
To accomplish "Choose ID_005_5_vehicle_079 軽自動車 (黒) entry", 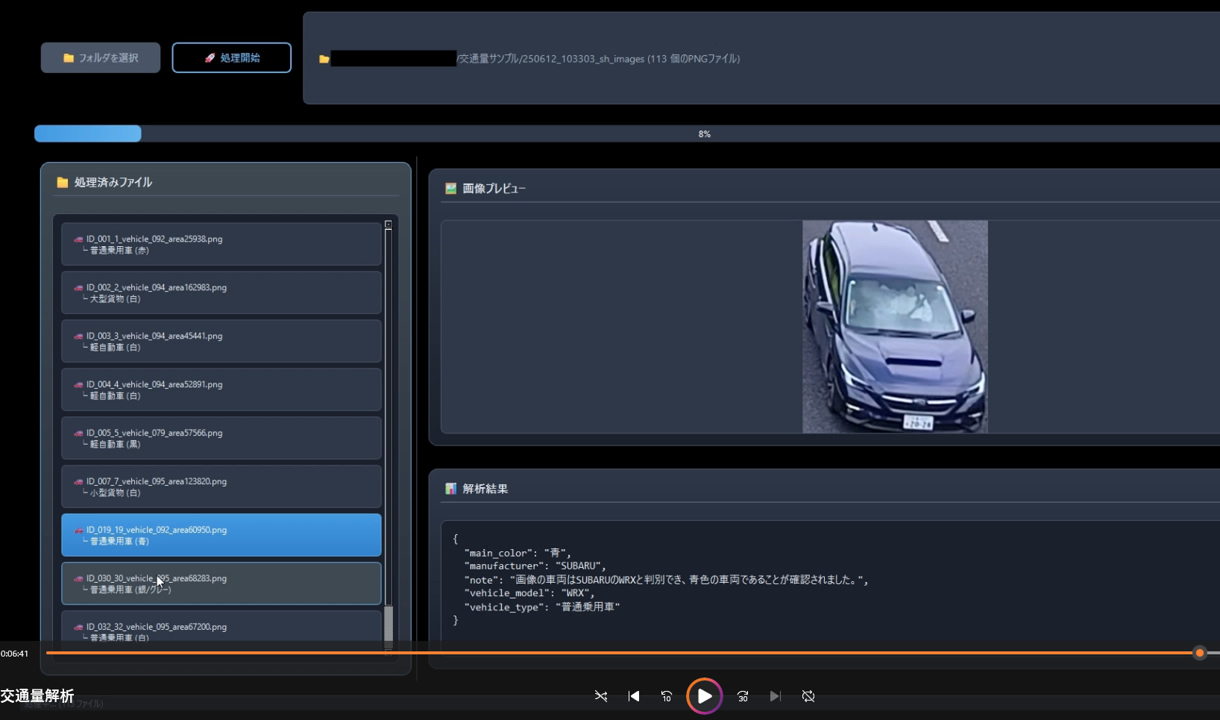I will (x=221, y=439).
